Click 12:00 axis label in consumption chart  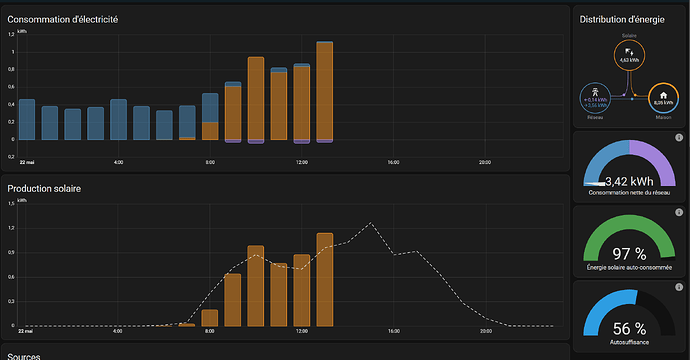pyautogui.click(x=302, y=162)
